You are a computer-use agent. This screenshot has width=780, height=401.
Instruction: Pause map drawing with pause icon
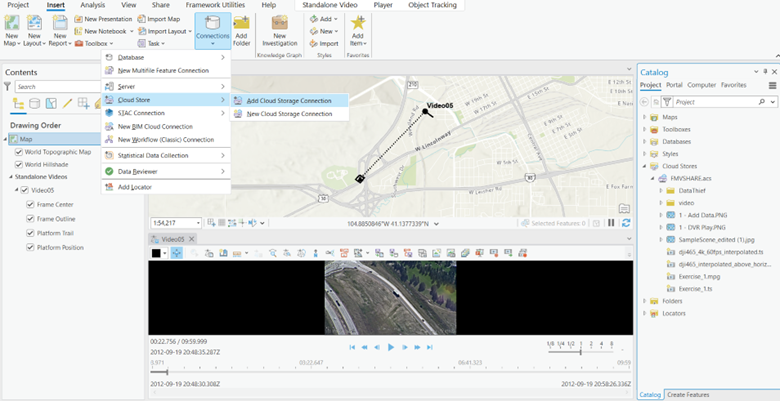[x=610, y=222]
